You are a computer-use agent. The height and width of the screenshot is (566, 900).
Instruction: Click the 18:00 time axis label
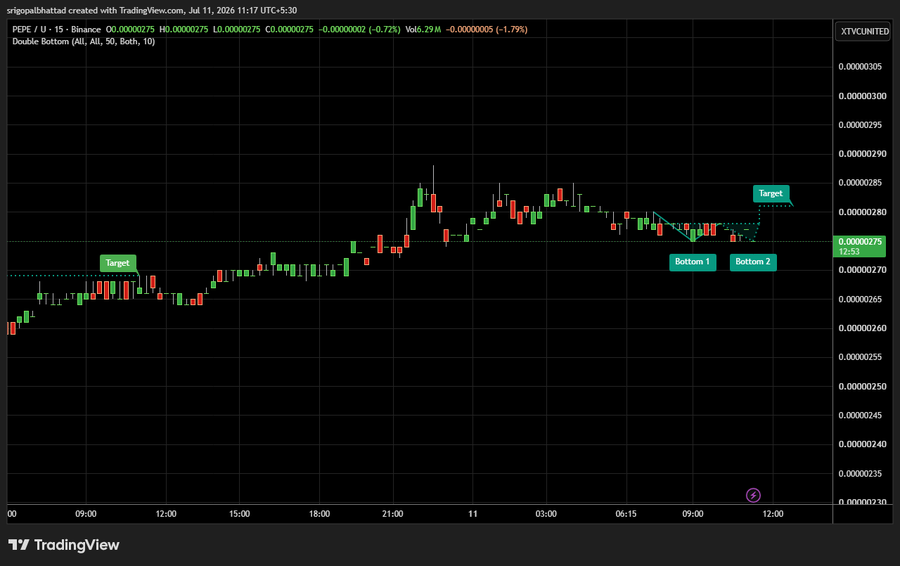[319, 514]
